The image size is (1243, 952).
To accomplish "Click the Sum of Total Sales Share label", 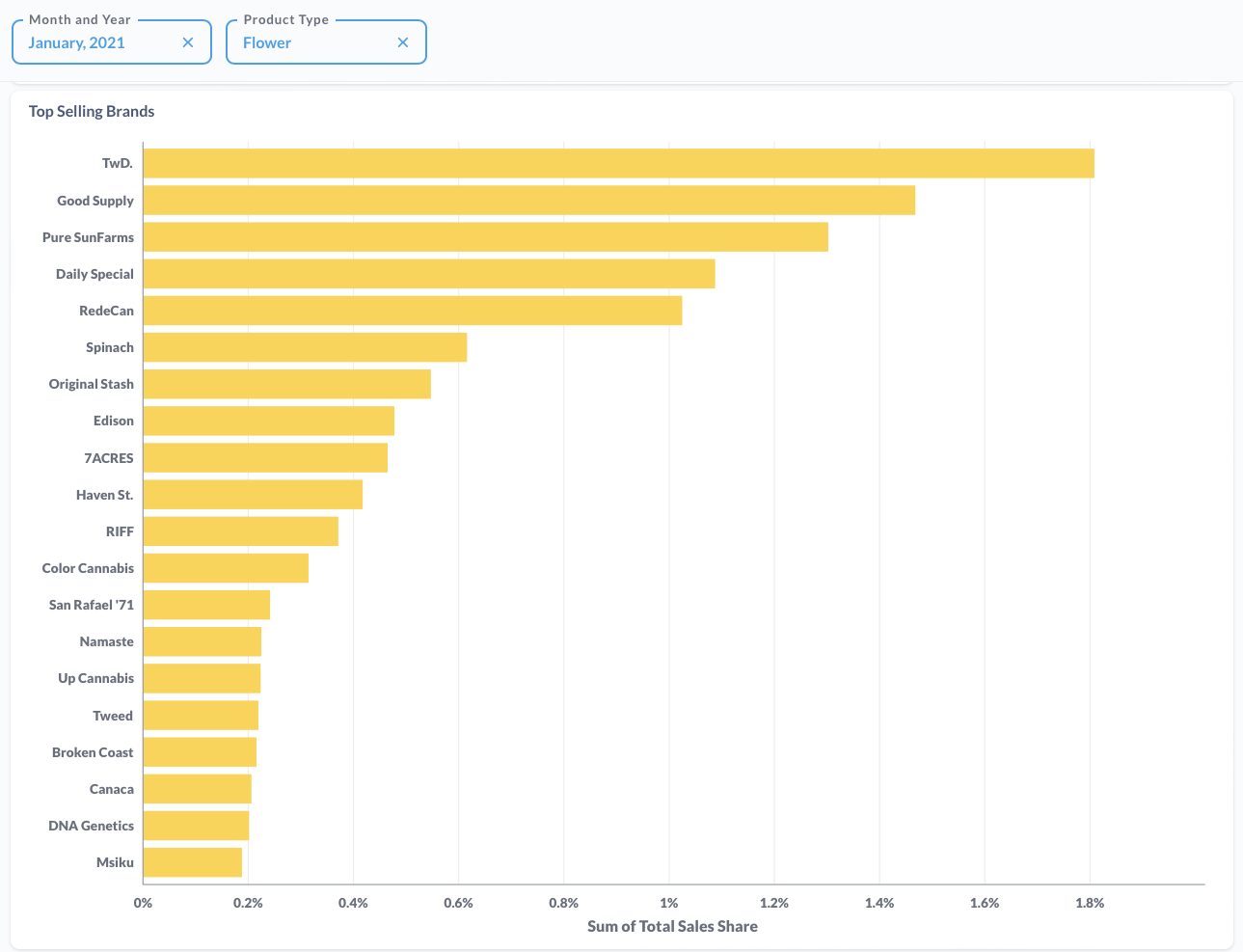I will click(x=672, y=926).
